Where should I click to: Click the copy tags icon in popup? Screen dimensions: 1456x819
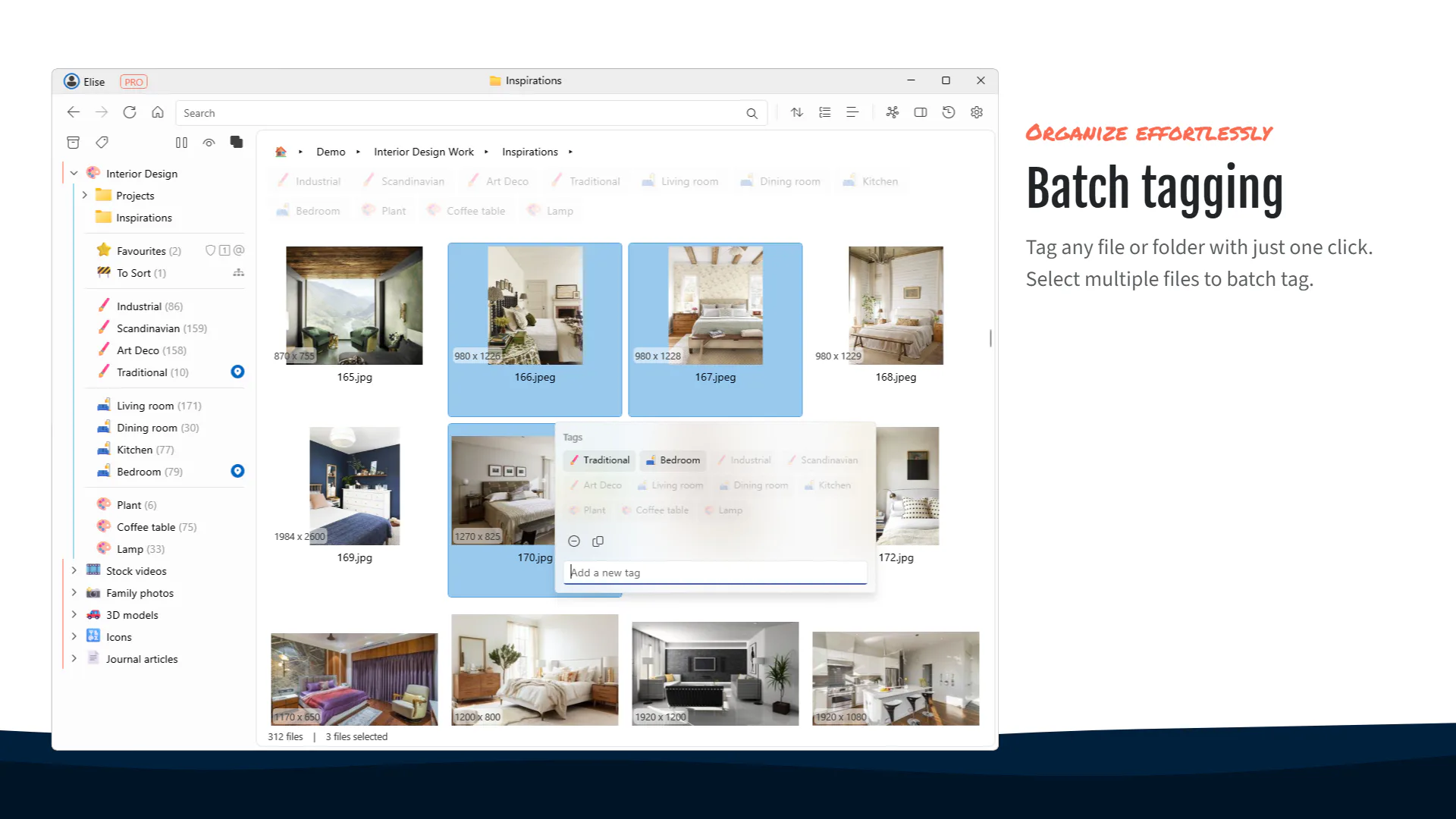coord(598,541)
